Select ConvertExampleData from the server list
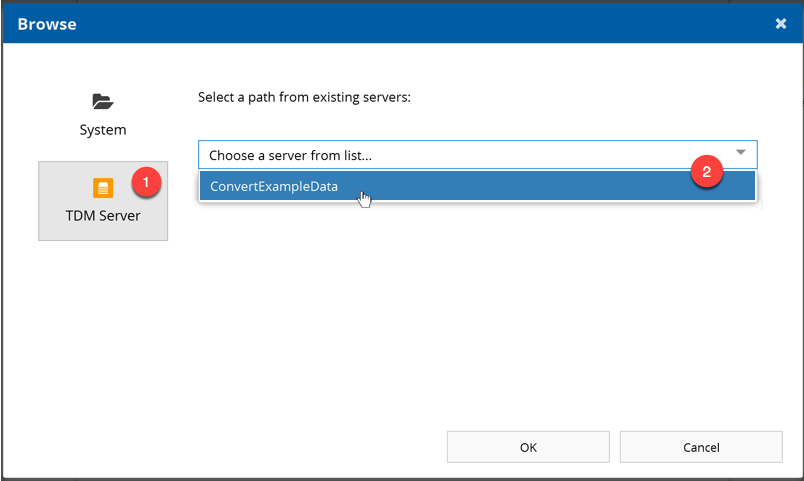This screenshot has height=481, width=804. (274, 186)
